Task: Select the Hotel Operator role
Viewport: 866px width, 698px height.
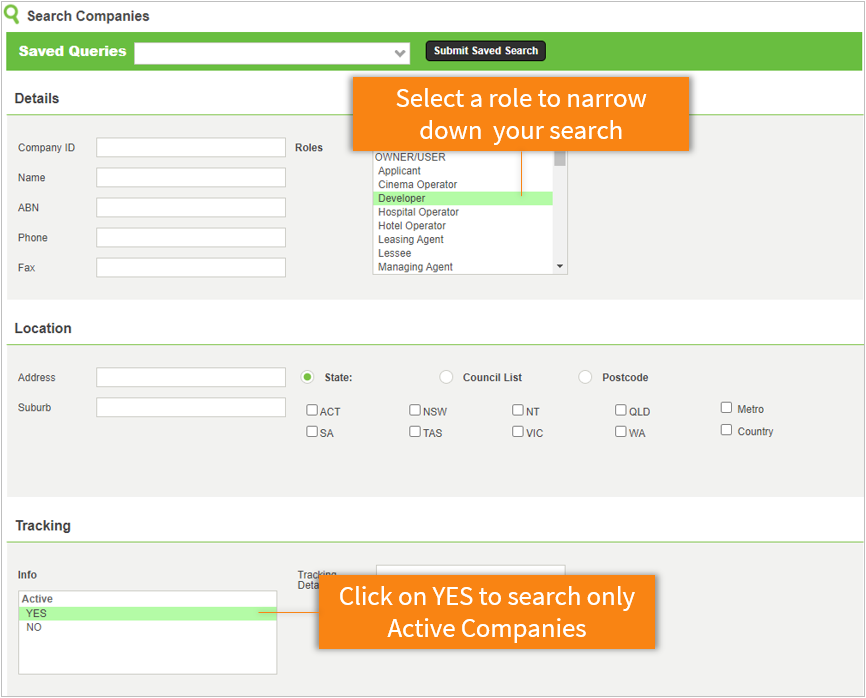Action: (463, 226)
